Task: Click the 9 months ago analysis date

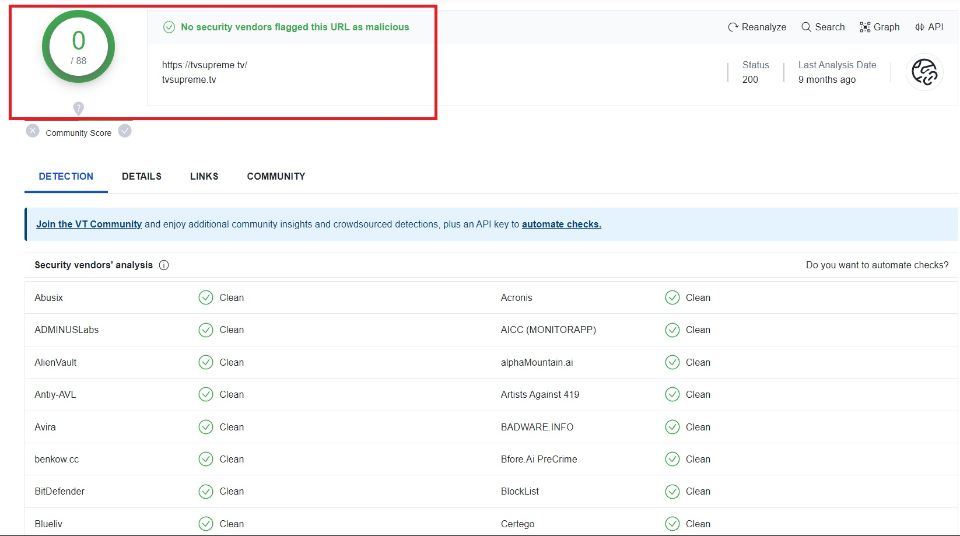Action: click(x=827, y=80)
